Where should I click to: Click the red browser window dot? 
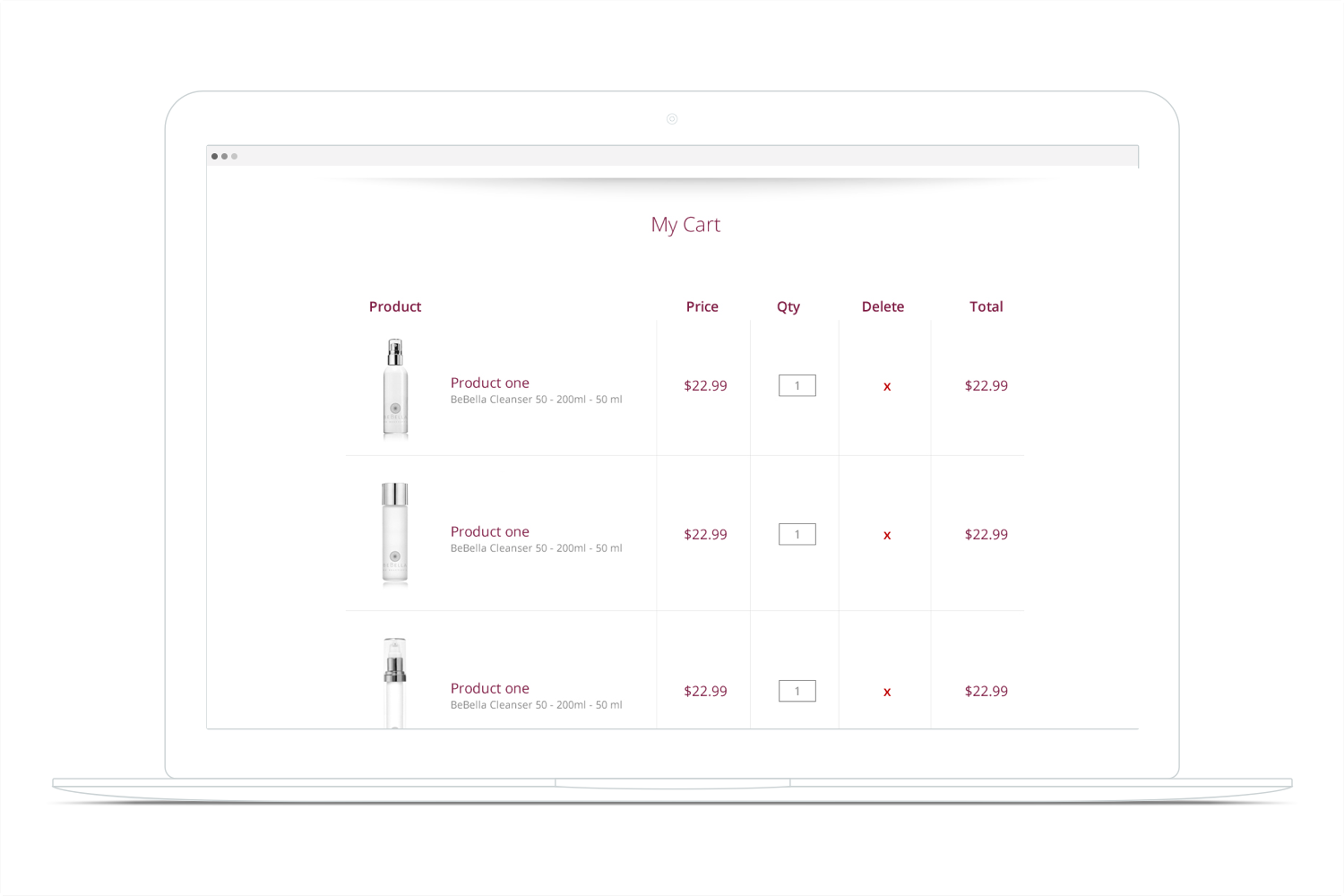pyautogui.click(x=214, y=156)
